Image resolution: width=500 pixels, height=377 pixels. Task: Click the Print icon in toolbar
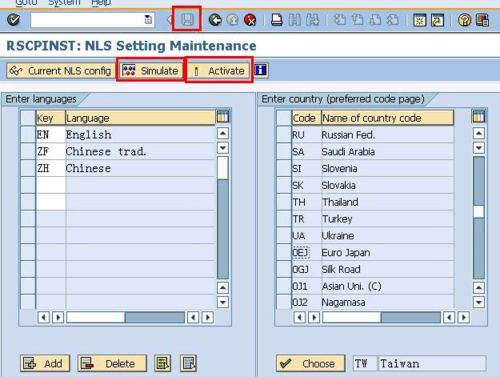(x=276, y=20)
